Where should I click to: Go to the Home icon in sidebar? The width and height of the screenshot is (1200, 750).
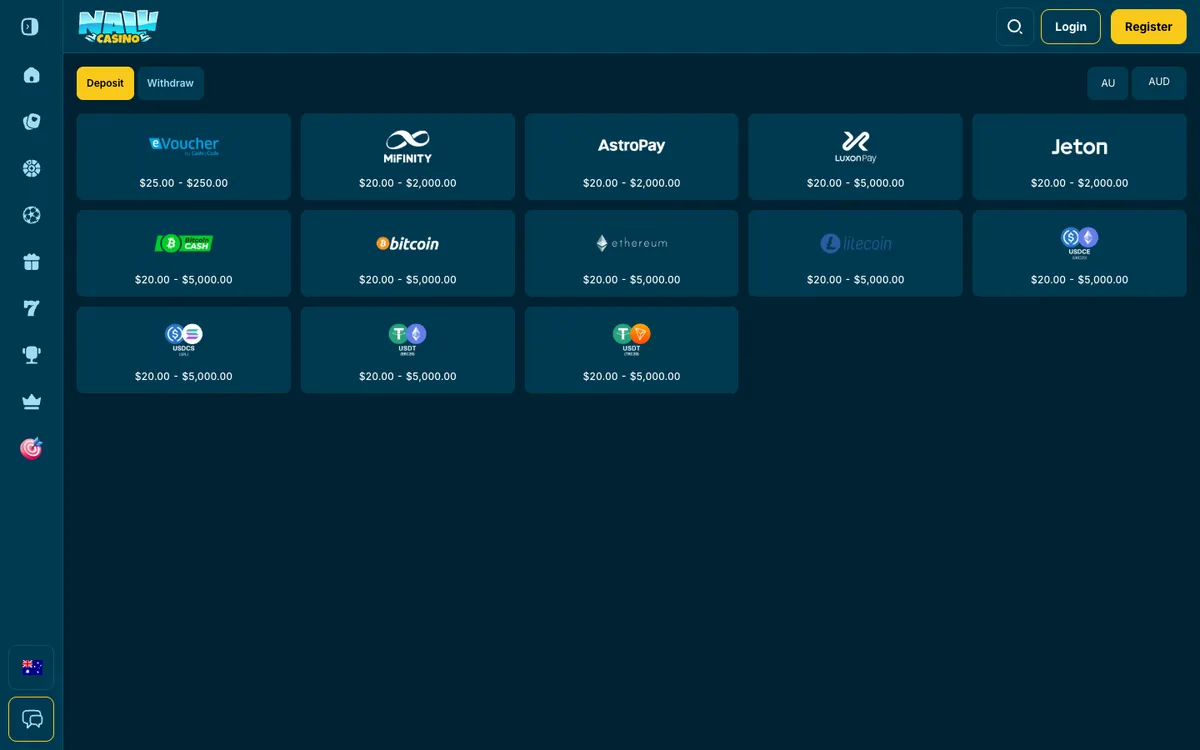(x=31, y=75)
